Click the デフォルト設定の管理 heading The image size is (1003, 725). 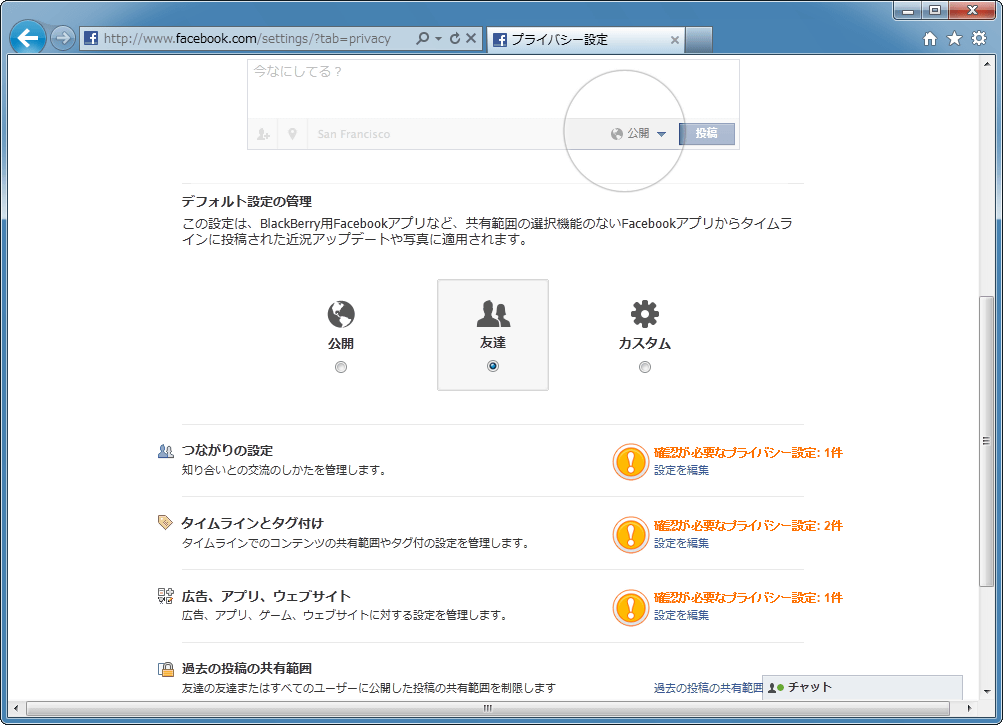247,202
